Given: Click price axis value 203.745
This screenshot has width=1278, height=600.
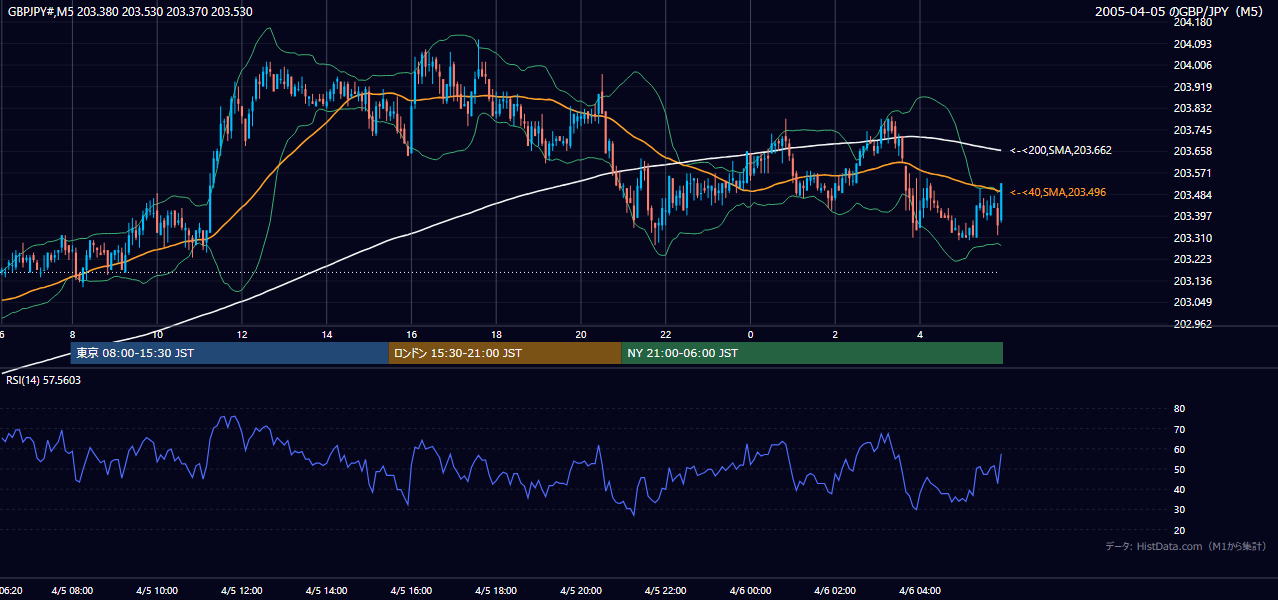Looking at the screenshot, I should (1192, 130).
